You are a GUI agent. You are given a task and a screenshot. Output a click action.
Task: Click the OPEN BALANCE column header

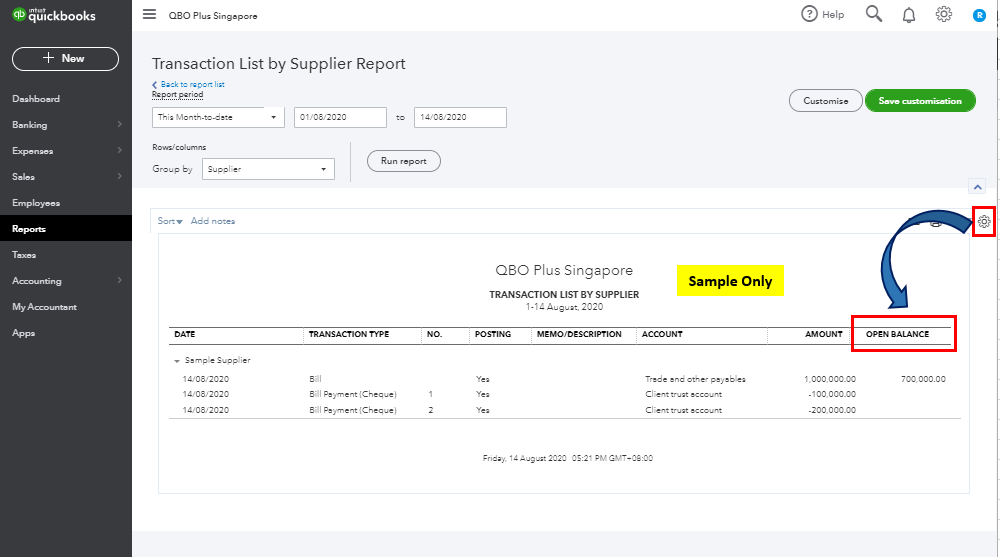click(897, 334)
